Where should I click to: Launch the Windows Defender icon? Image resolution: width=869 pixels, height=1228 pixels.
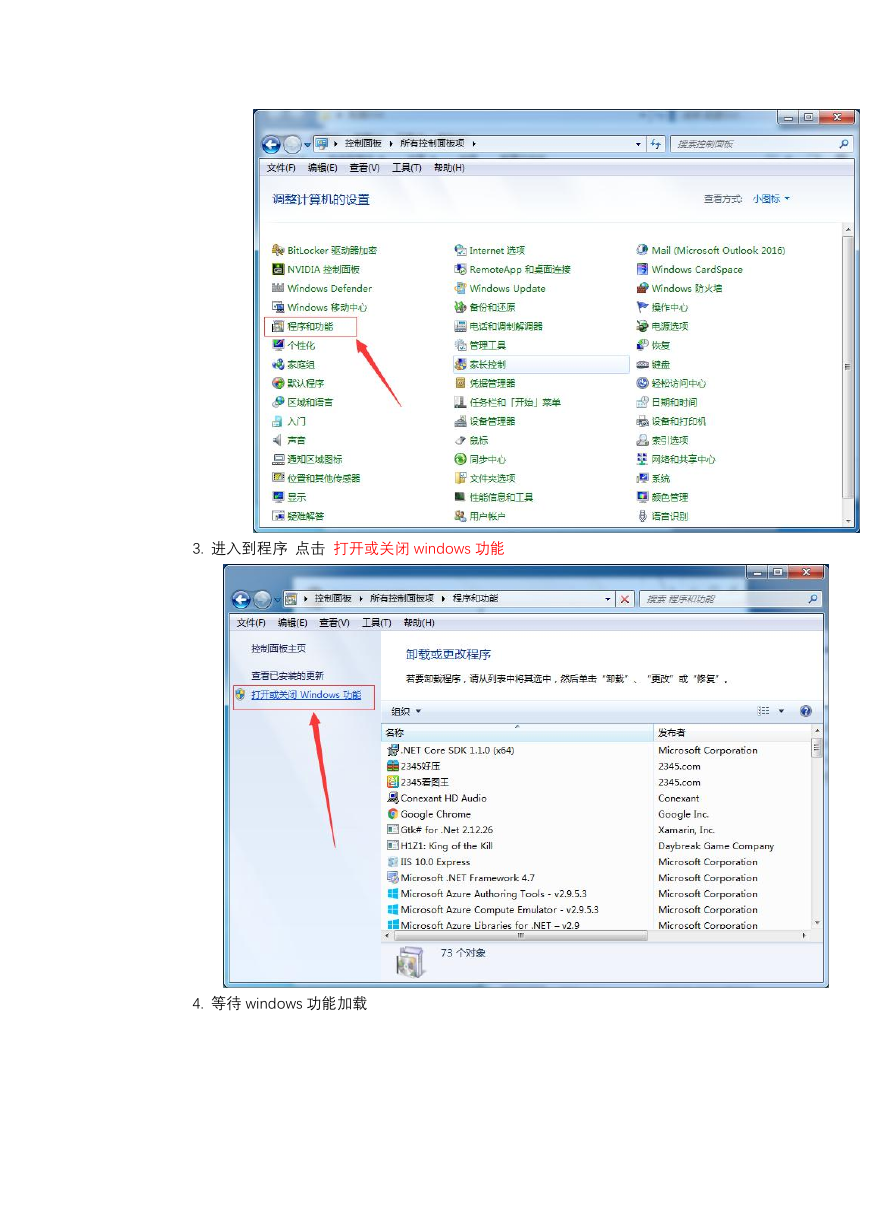pyautogui.click(x=278, y=288)
